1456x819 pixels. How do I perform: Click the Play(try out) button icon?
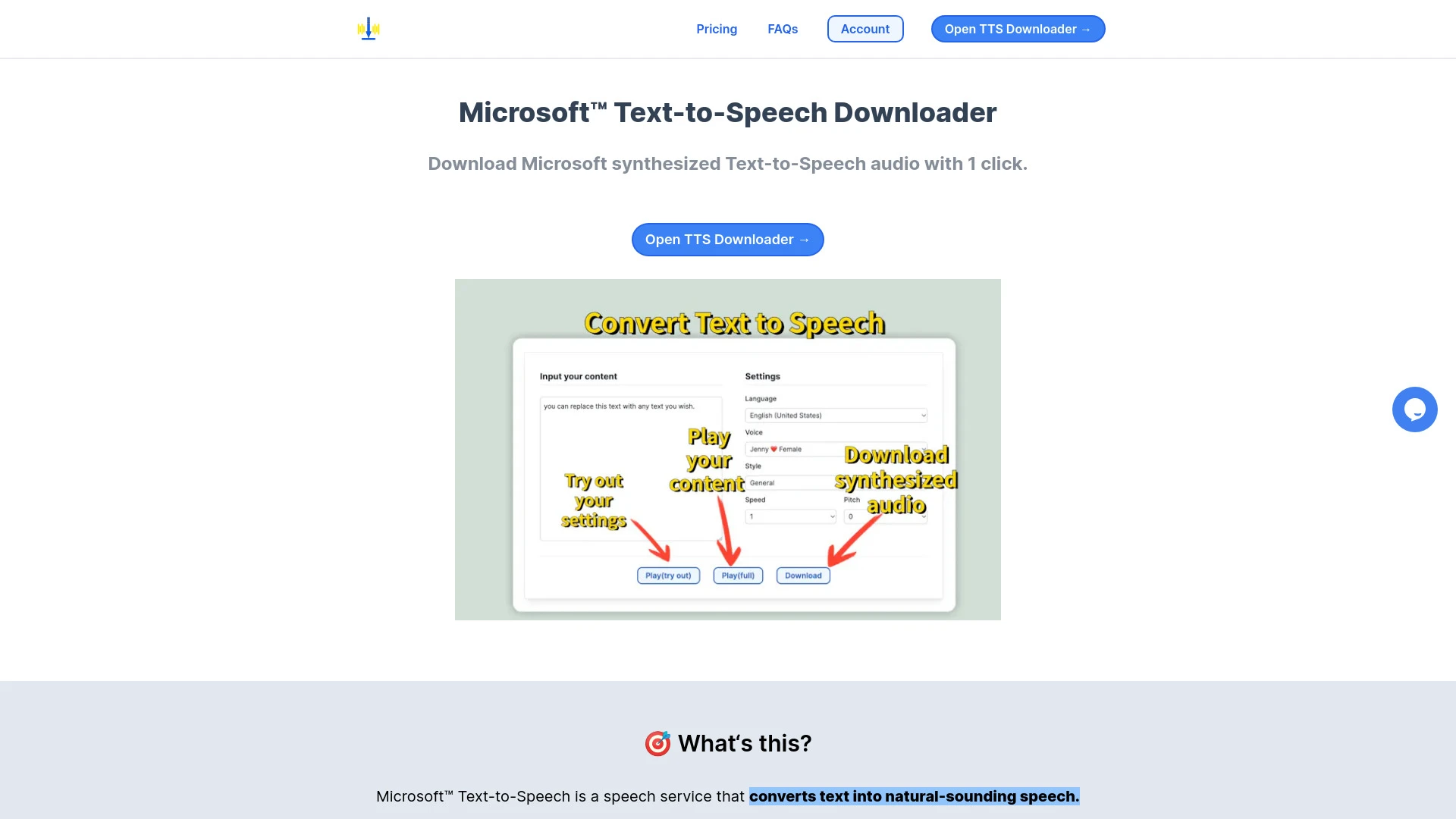tap(668, 575)
